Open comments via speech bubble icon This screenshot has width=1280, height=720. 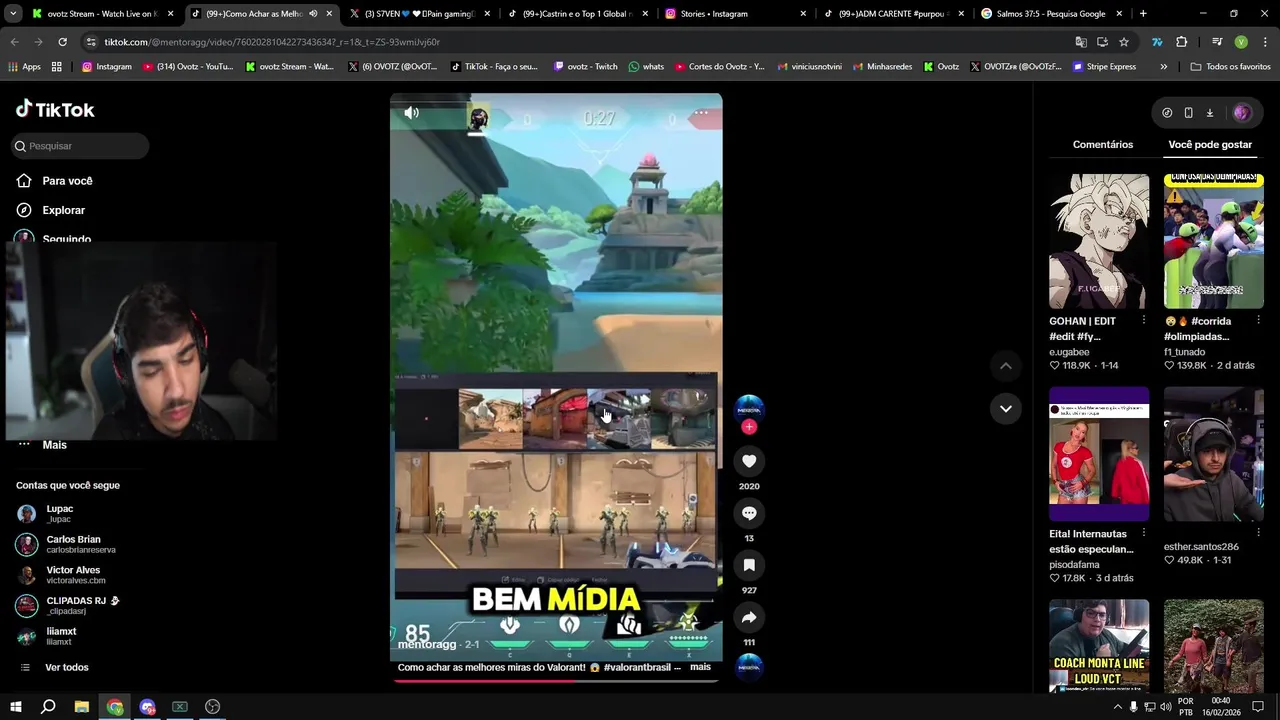[749, 513]
